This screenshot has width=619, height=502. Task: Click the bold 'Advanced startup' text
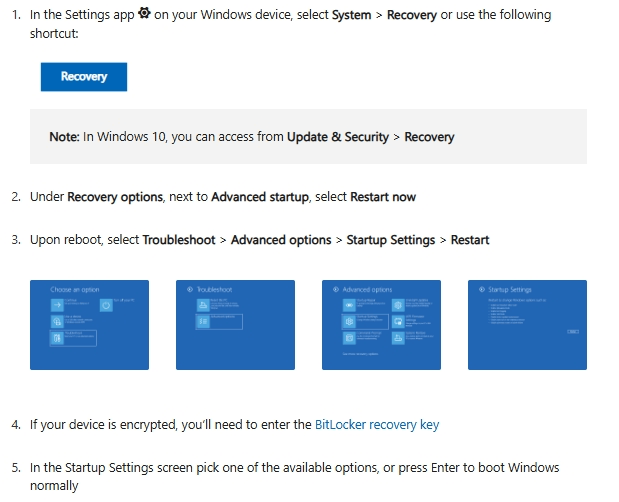coord(260,197)
